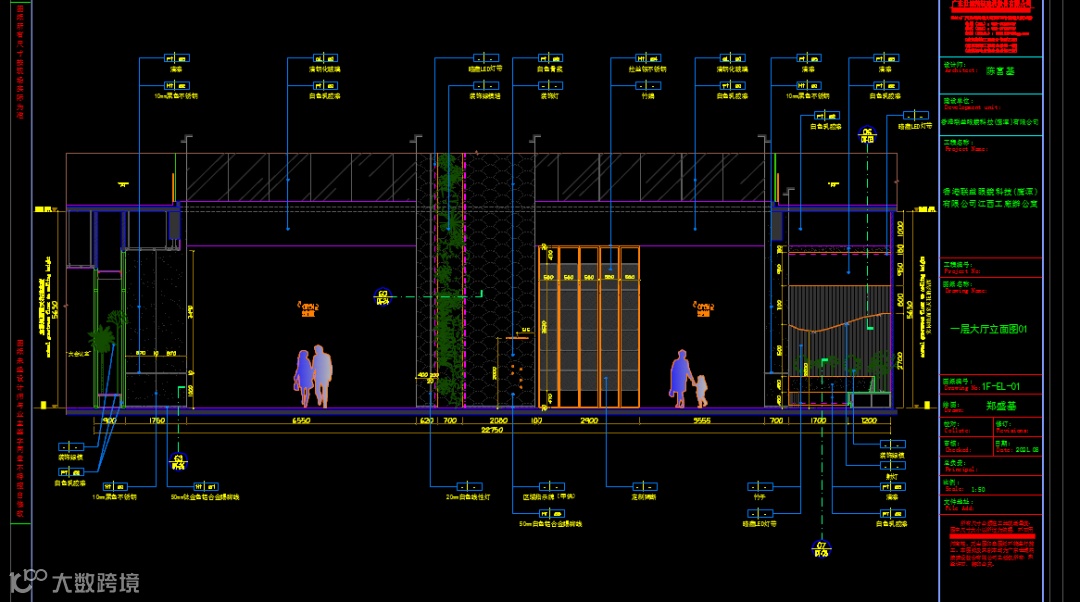Viewport: 1080px width, 602px height.
Task: Select the 900 dimension below the elevation
Action: (109, 420)
